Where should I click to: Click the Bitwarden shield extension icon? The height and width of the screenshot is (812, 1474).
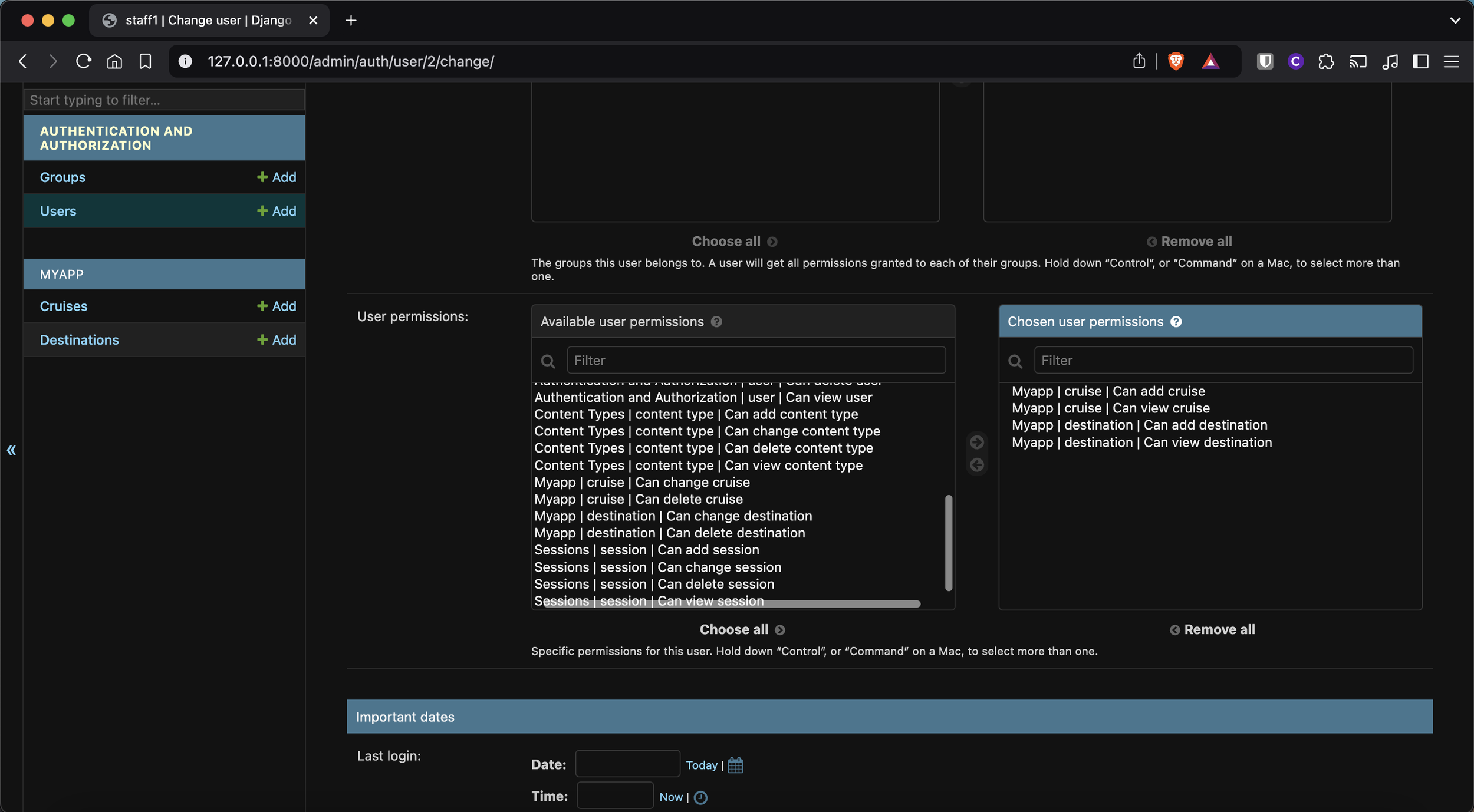pyautogui.click(x=1265, y=61)
